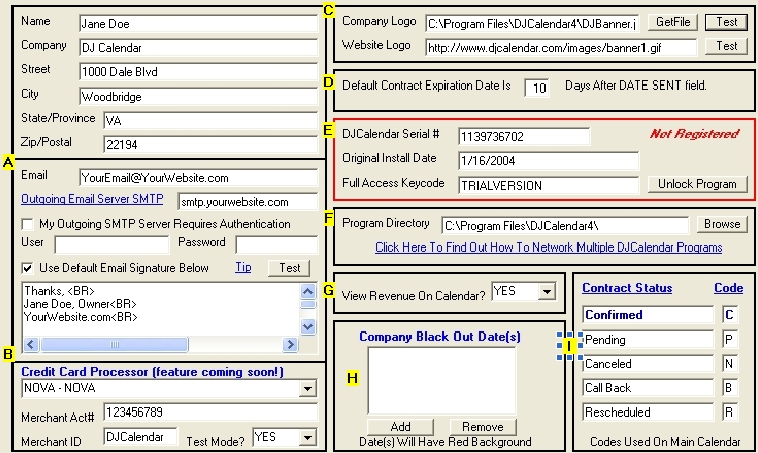The height and width of the screenshot is (453, 758).
Task: Click inside the email signature text area
Action: tap(160, 309)
